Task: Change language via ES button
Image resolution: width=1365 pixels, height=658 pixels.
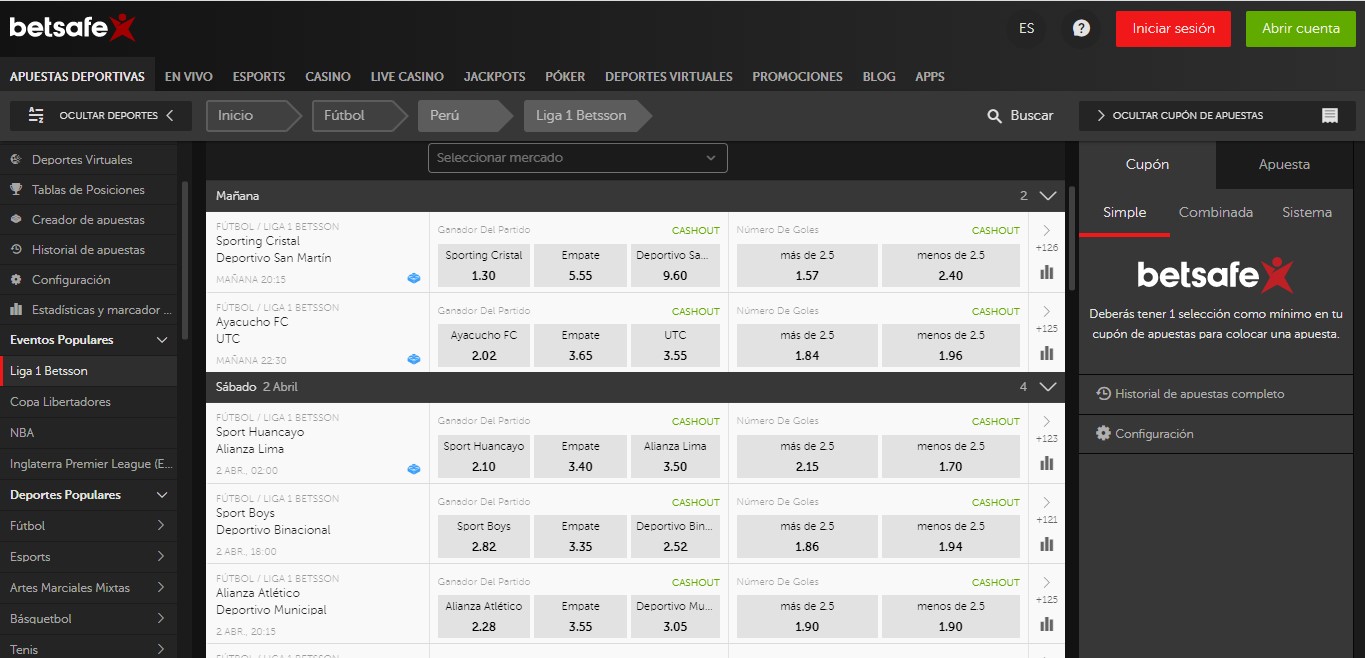Action: click(1026, 28)
